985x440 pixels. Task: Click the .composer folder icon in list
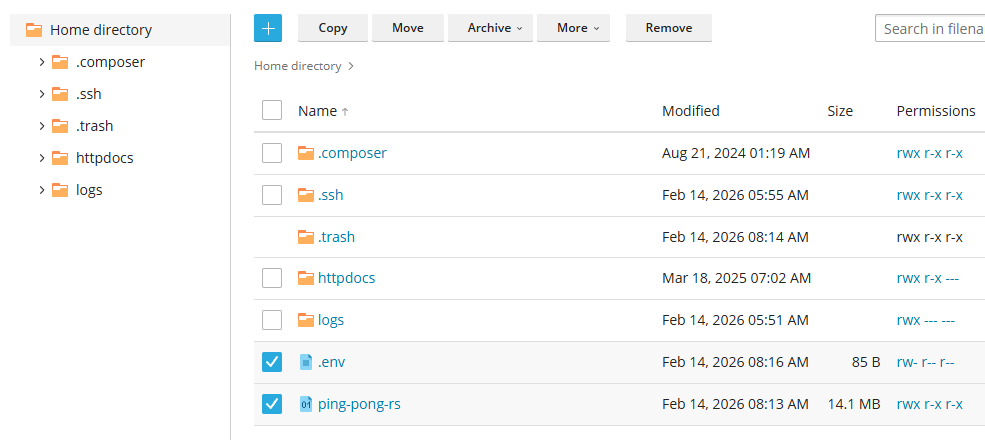pos(306,153)
